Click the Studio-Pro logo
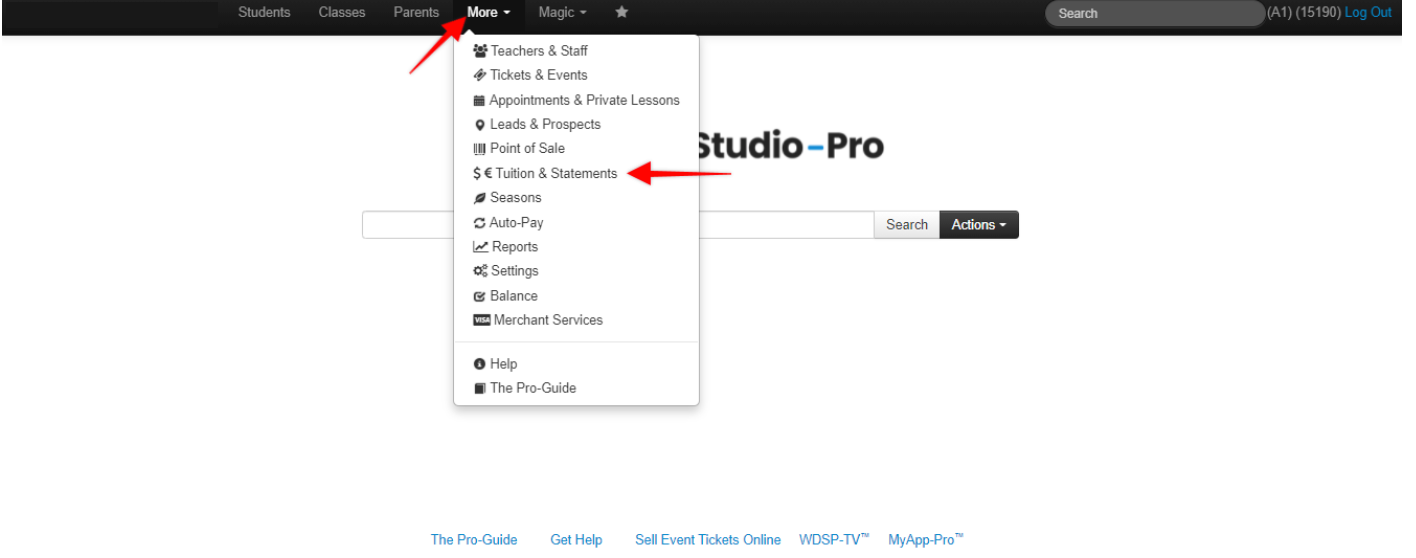Image resolution: width=1416 pixels, height=558 pixels. click(790, 146)
